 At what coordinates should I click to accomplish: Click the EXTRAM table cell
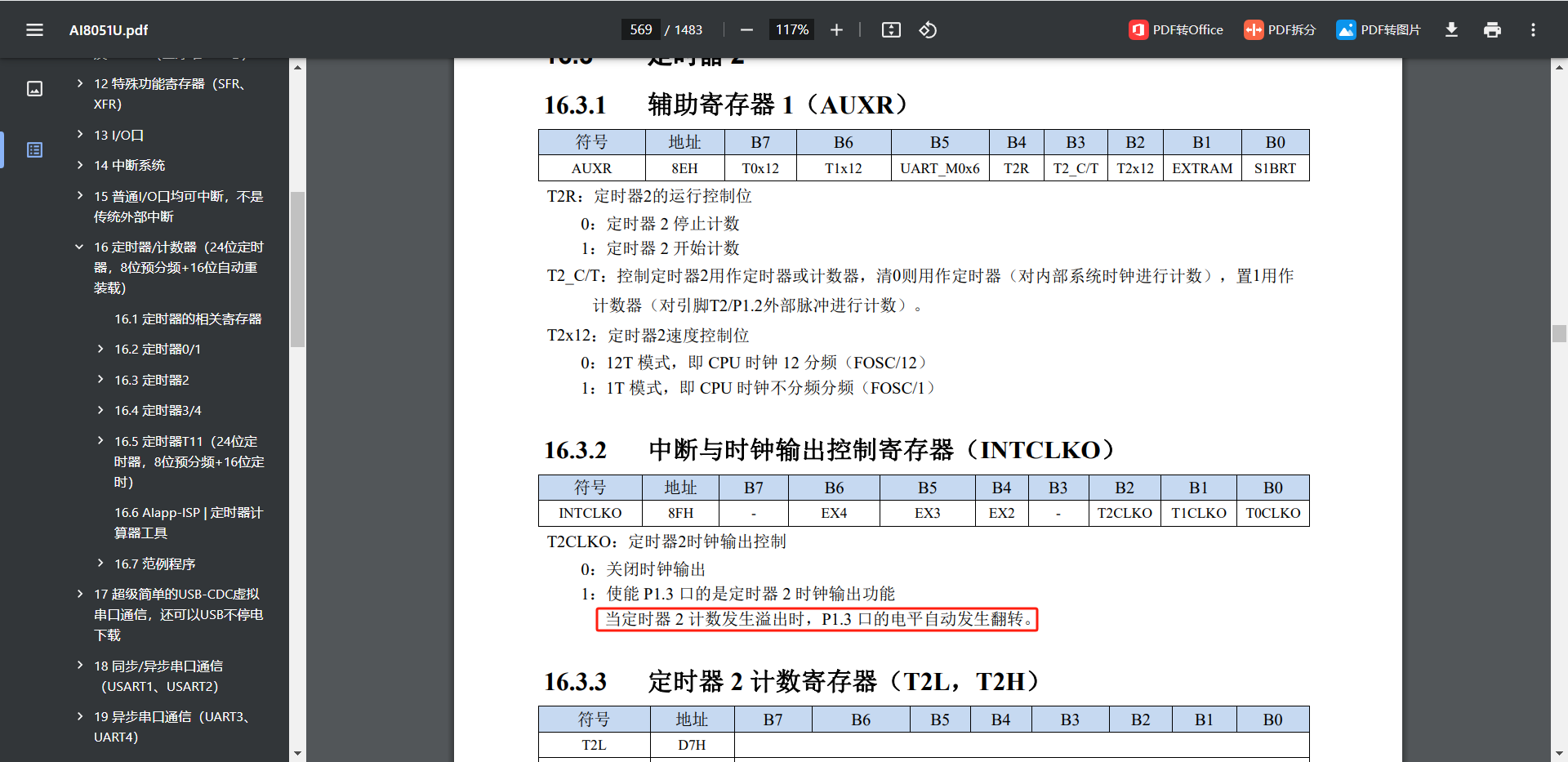click(x=1202, y=168)
